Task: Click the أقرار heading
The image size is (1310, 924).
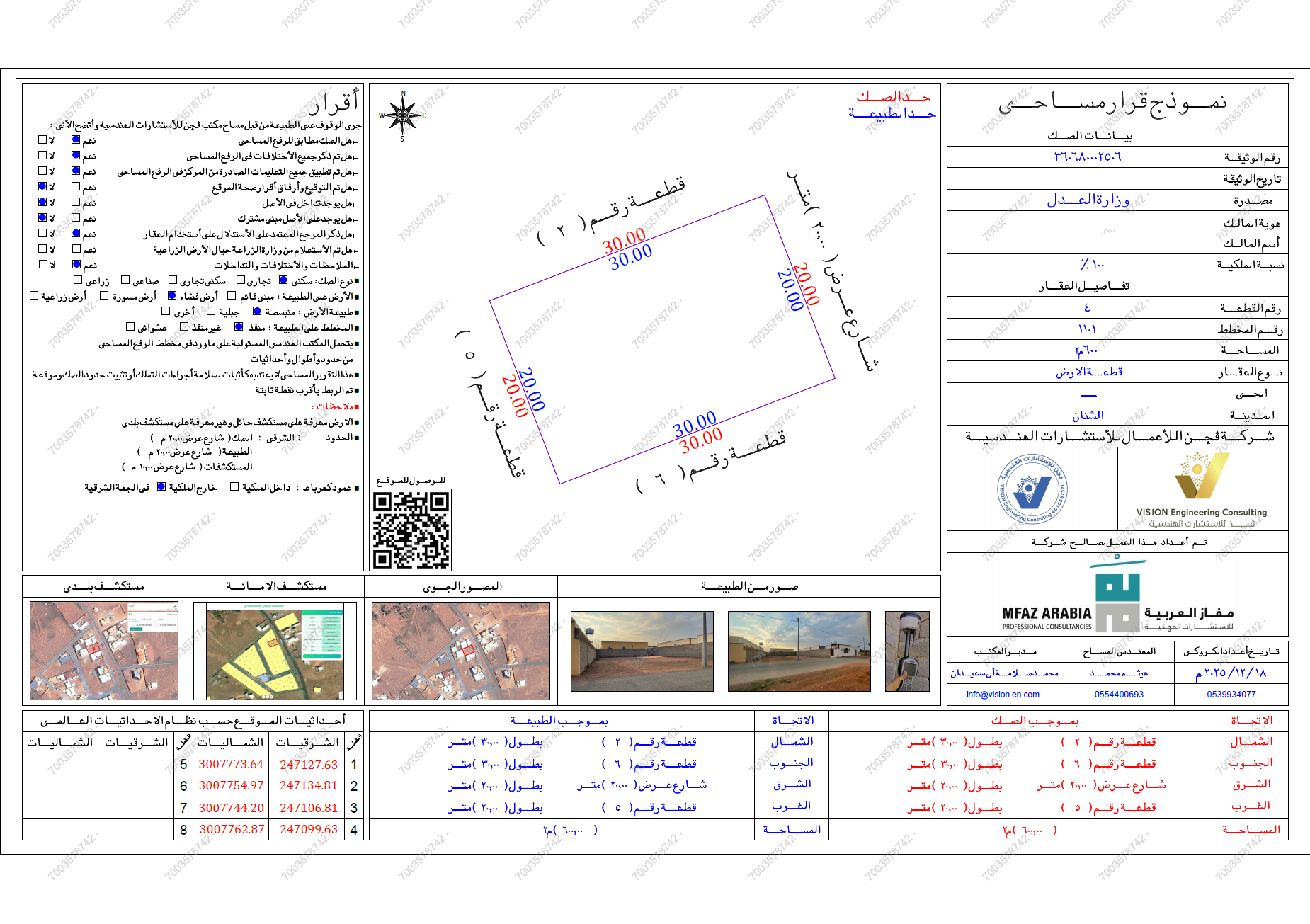Action: [334, 103]
